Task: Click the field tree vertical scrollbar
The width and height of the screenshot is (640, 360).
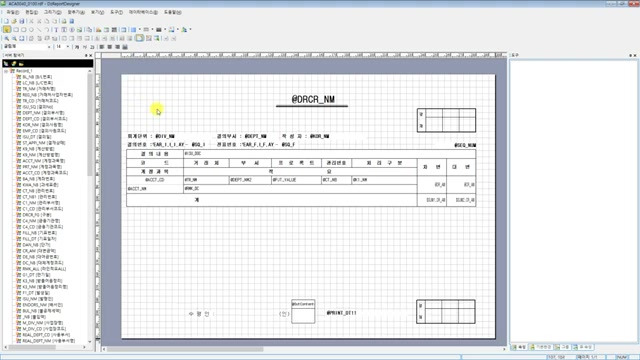Action: point(90,124)
